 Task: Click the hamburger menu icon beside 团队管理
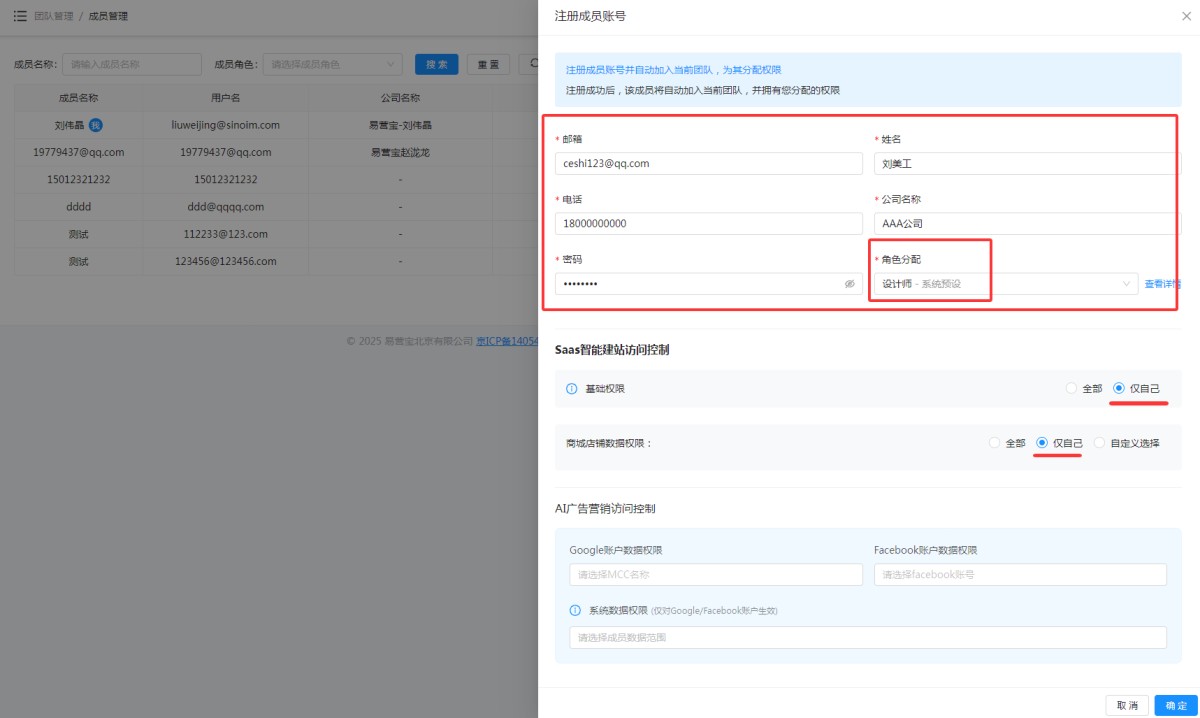(20, 16)
